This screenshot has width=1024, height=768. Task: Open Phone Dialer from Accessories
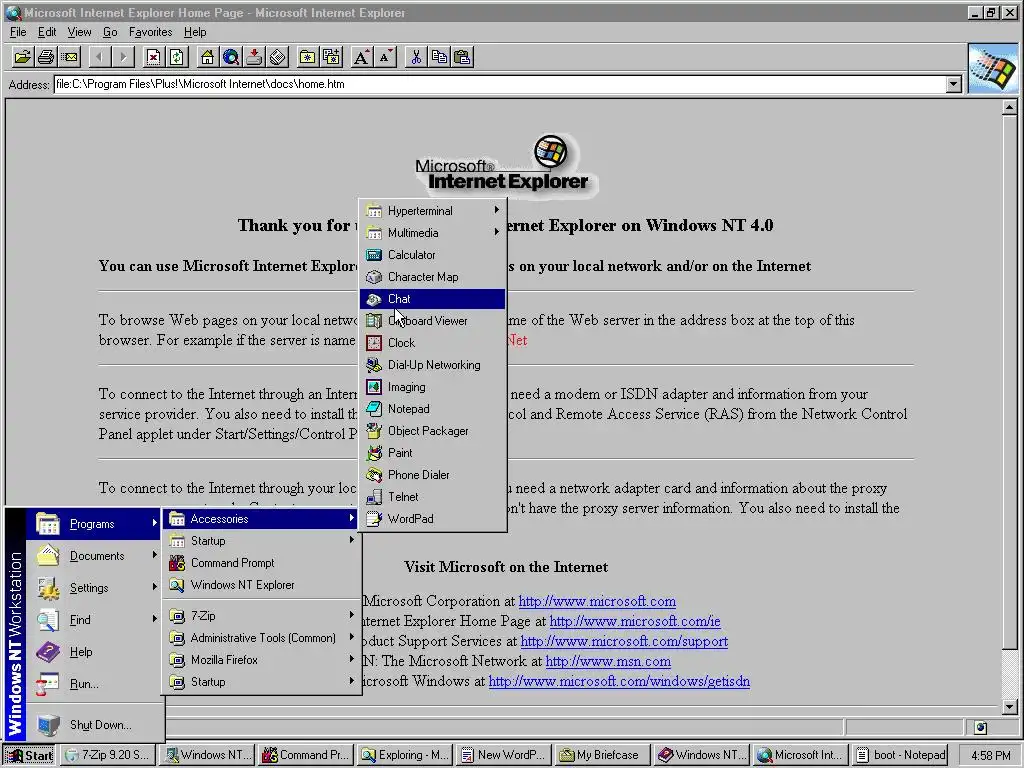coord(432,475)
